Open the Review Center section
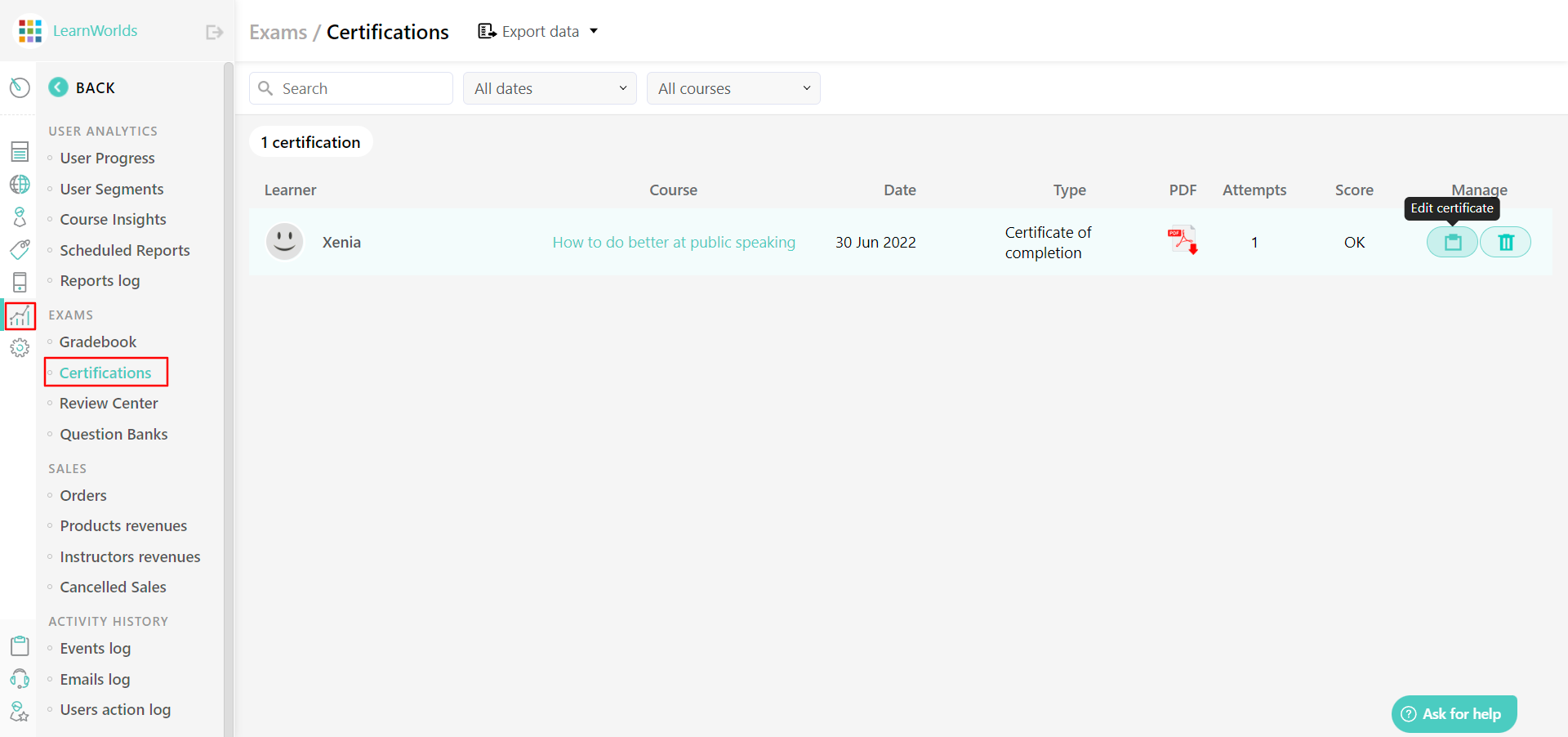The width and height of the screenshot is (1568, 737). point(109,403)
